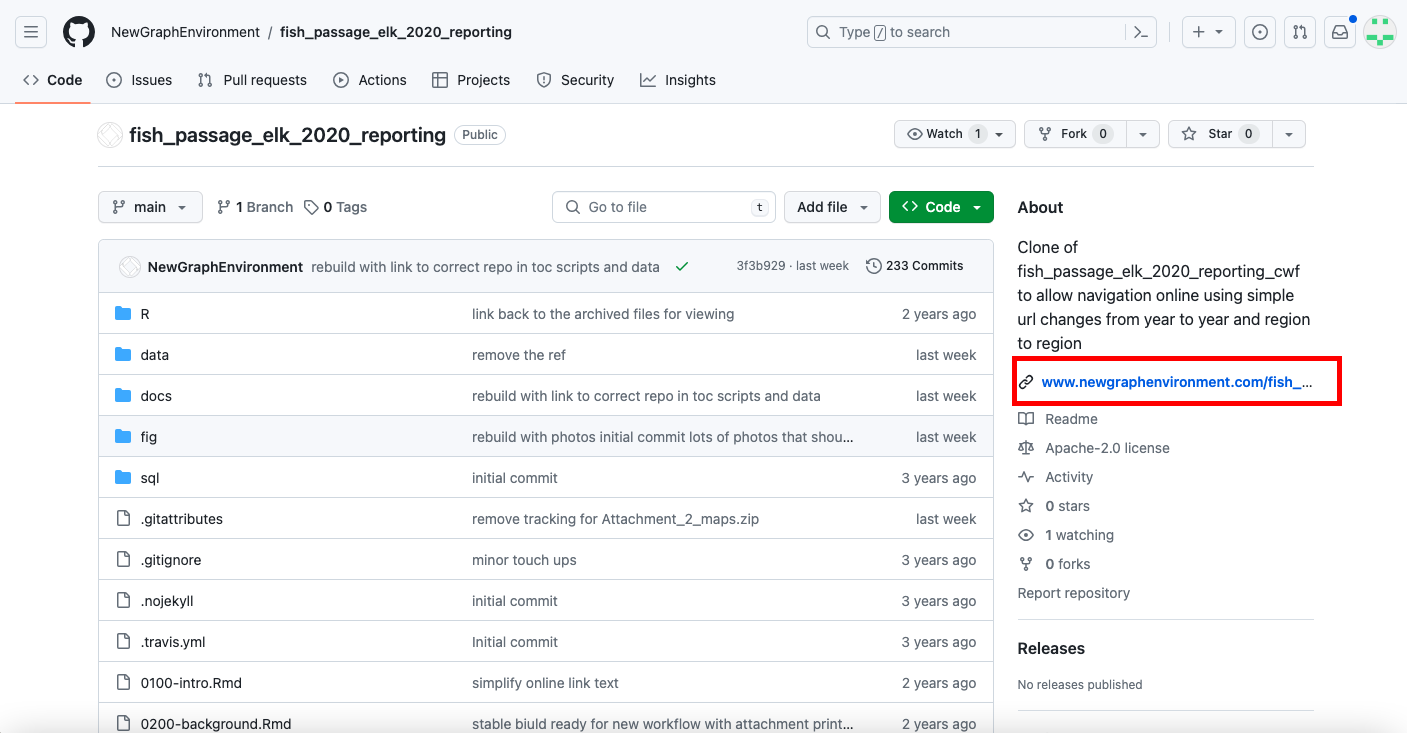Open the .gitignore file
The image size is (1407, 733).
170,560
